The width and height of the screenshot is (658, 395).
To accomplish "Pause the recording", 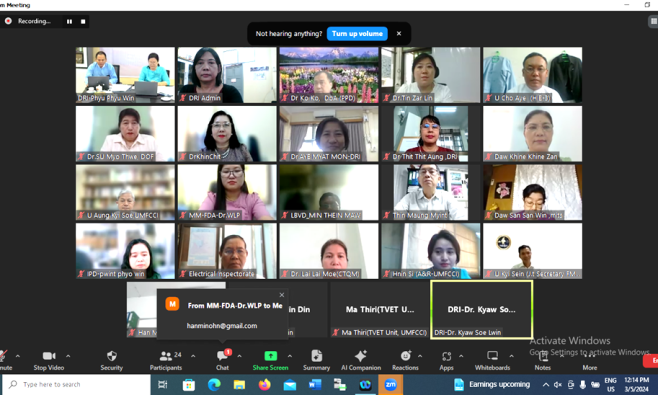I will [x=69, y=21].
